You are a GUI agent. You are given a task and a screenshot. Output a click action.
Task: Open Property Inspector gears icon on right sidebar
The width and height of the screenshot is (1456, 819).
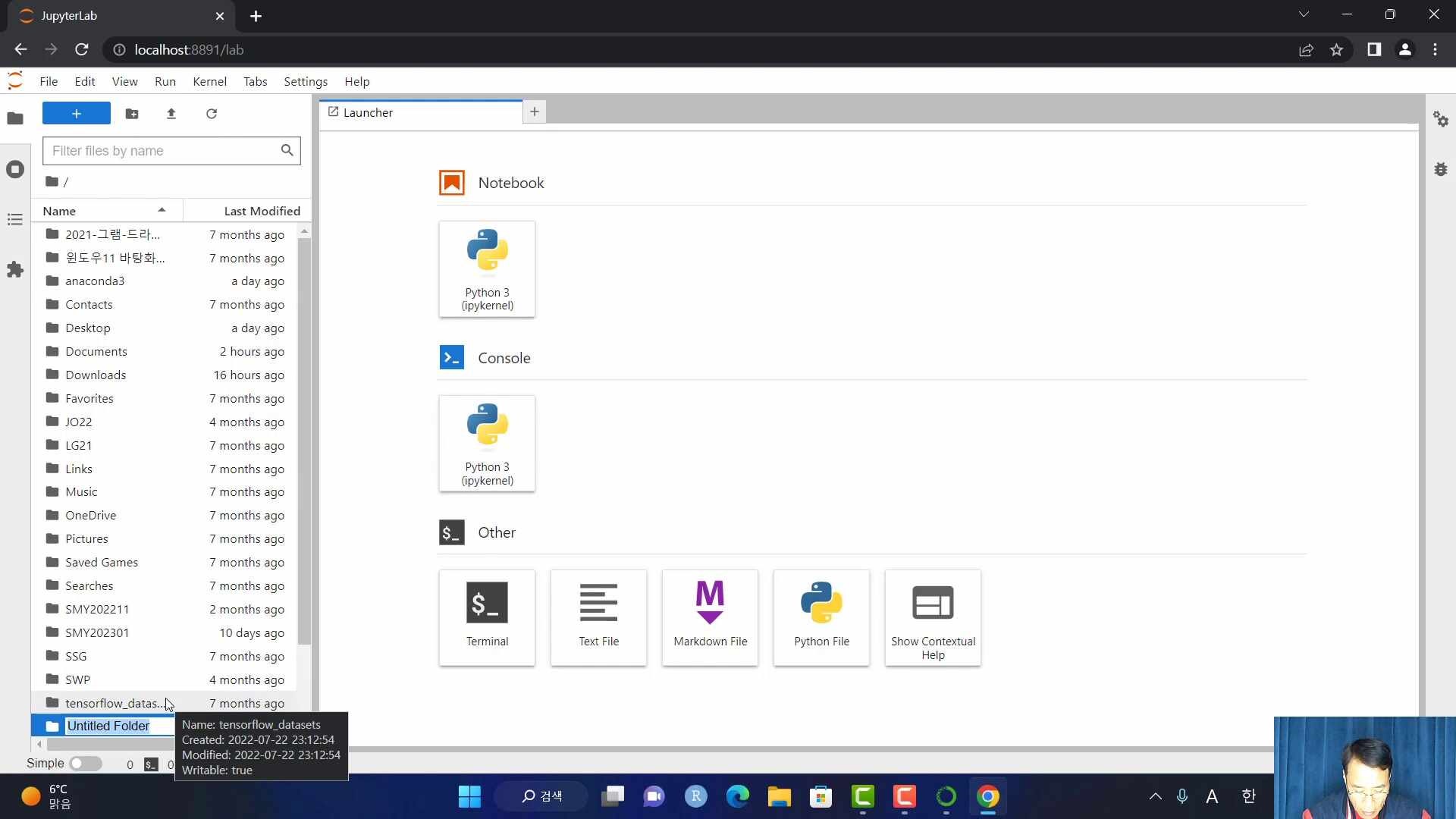click(x=1441, y=119)
